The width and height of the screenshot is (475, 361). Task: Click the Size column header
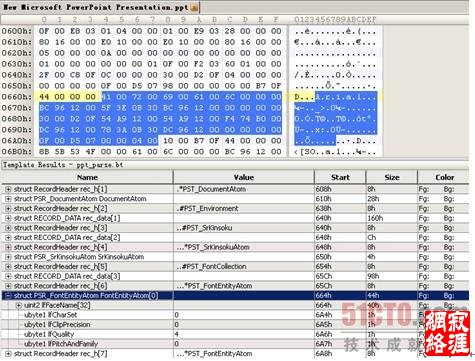[x=392, y=177]
